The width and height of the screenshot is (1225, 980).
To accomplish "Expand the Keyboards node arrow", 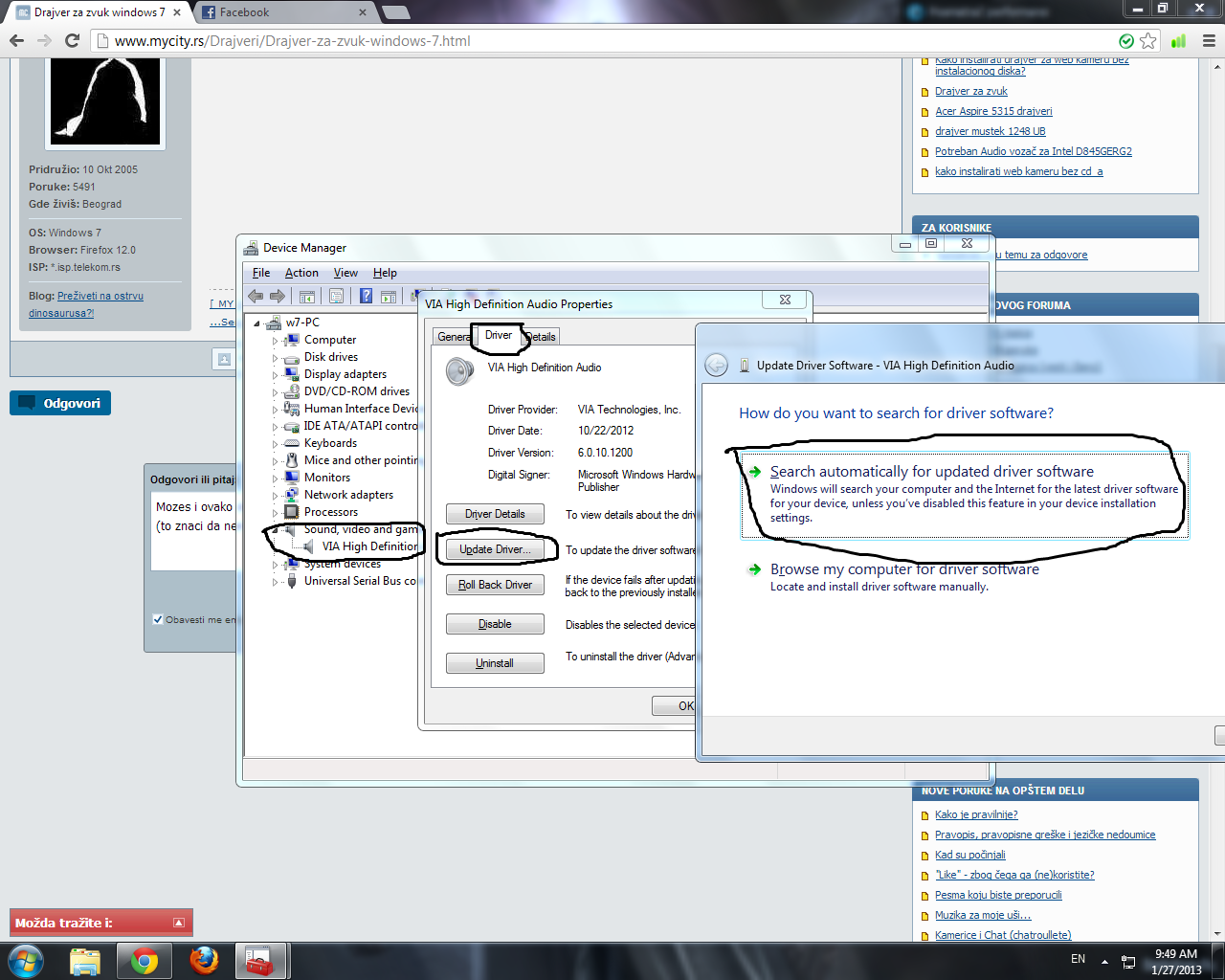I will tap(275, 444).
